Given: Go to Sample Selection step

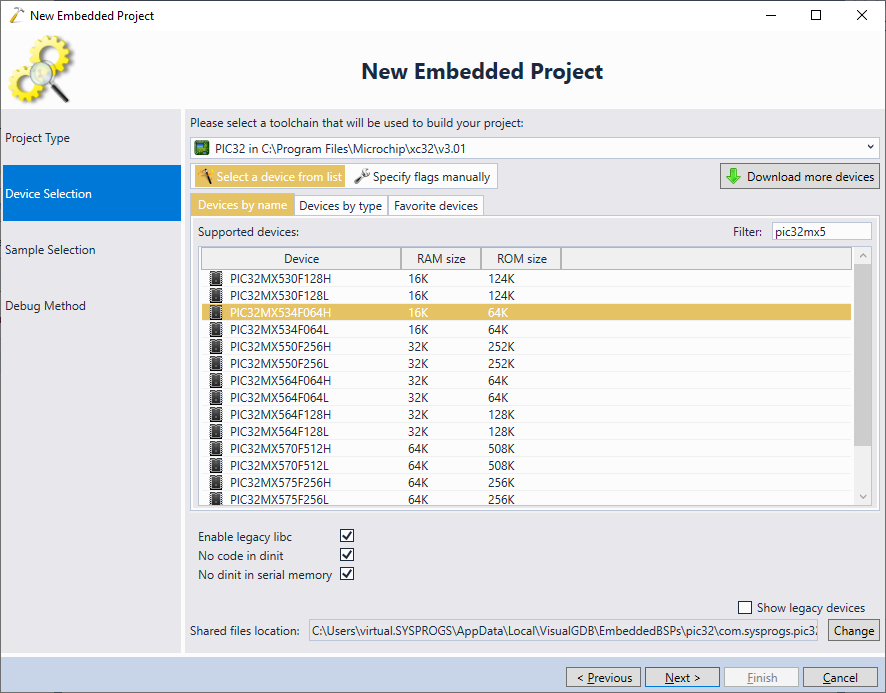Looking at the screenshot, I should [92, 249].
